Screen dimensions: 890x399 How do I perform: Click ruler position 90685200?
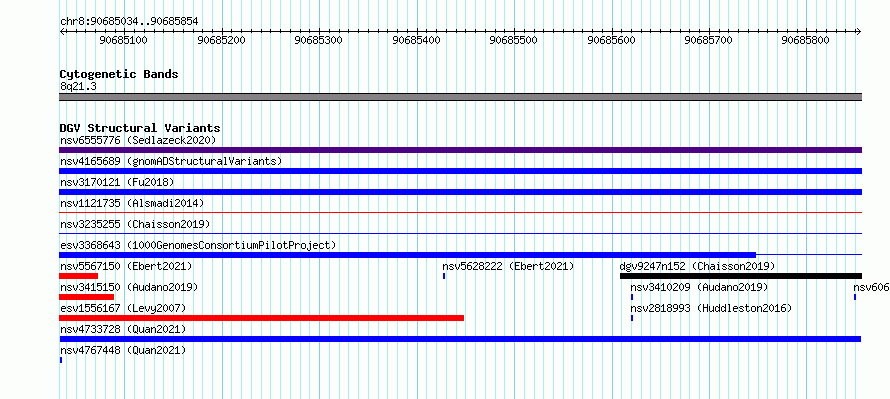coord(221,40)
